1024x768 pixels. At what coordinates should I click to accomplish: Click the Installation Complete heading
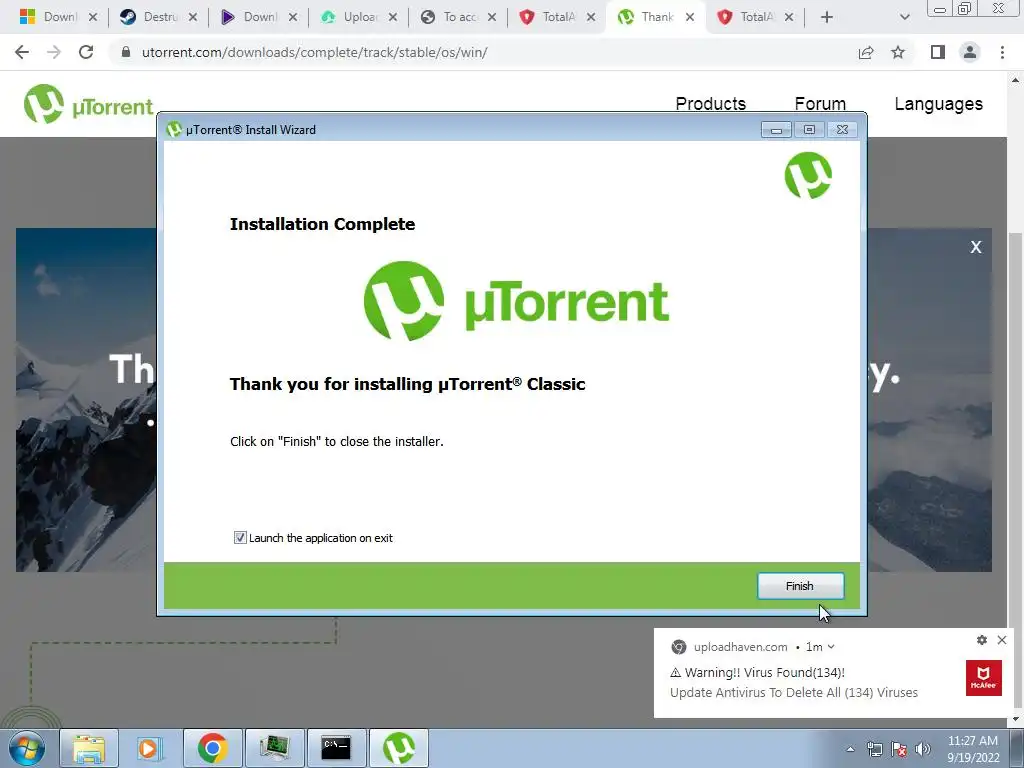(323, 224)
